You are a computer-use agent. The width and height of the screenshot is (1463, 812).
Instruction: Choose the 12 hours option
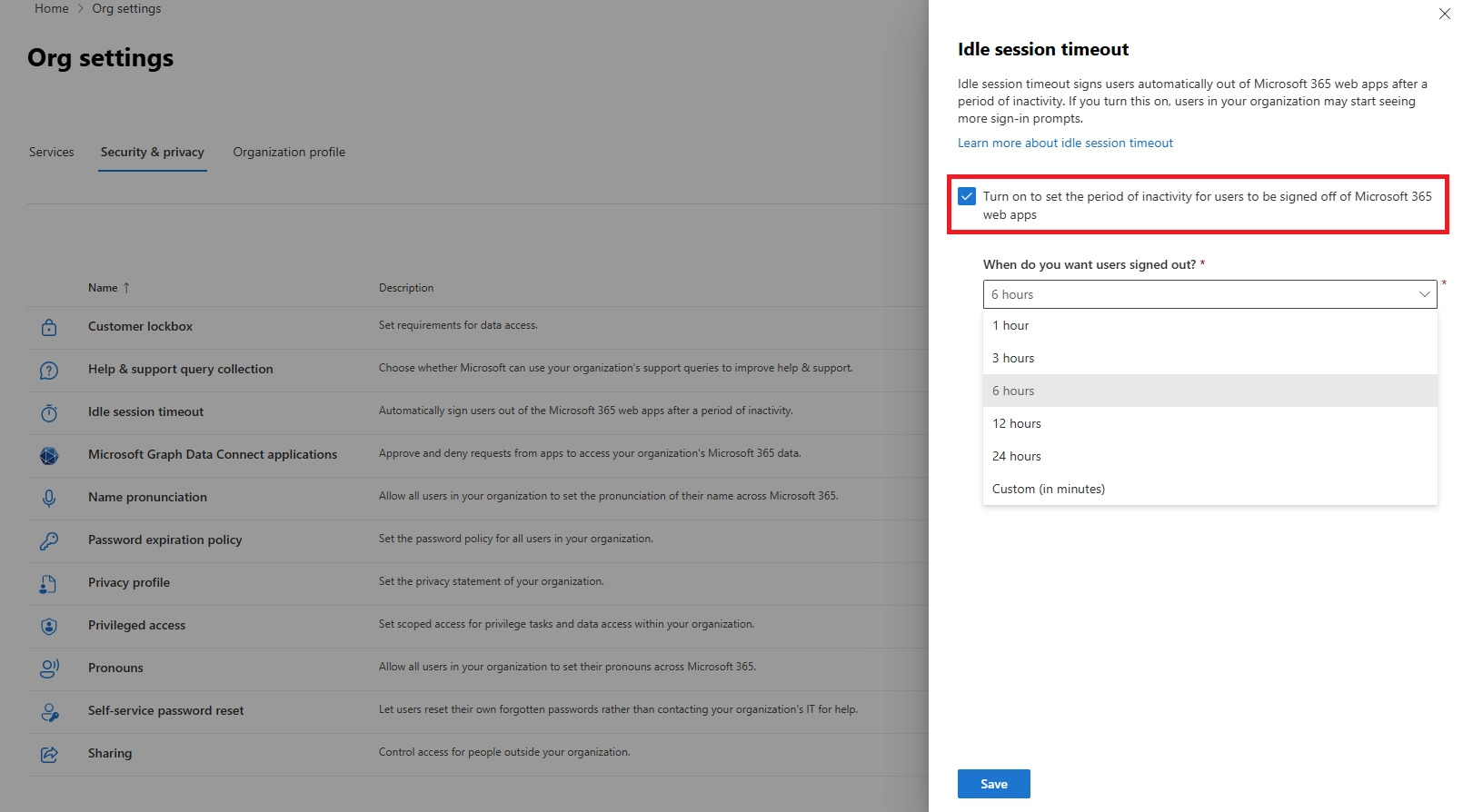click(x=1209, y=423)
